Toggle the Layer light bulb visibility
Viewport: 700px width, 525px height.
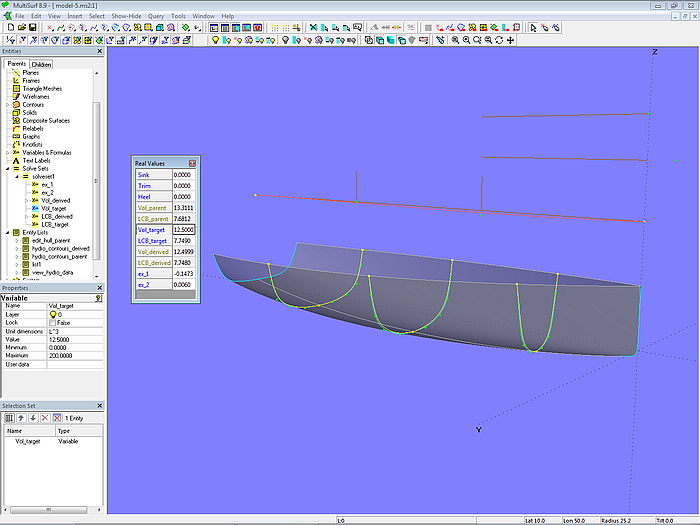51,314
